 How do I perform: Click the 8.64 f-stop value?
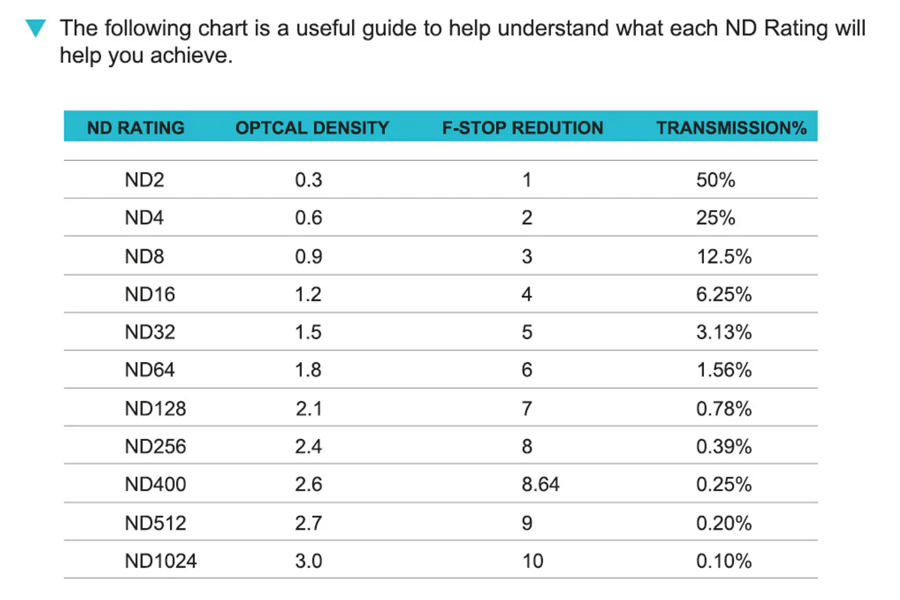click(540, 484)
